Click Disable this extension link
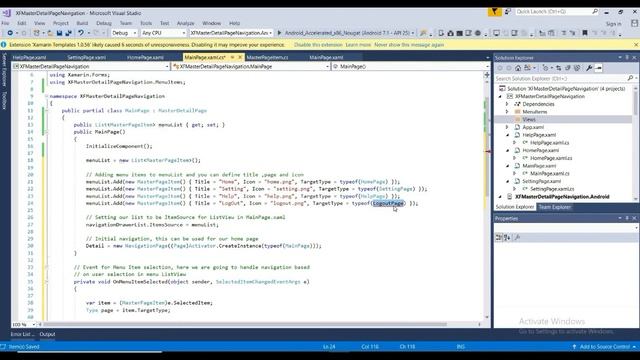 (318, 45)
